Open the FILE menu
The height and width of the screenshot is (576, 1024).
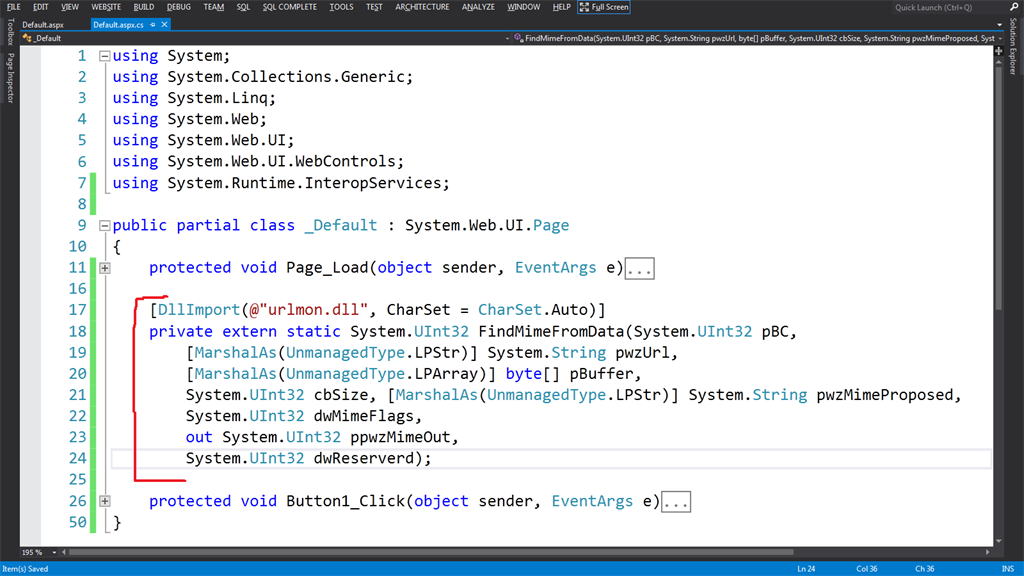tap(13, 7)
